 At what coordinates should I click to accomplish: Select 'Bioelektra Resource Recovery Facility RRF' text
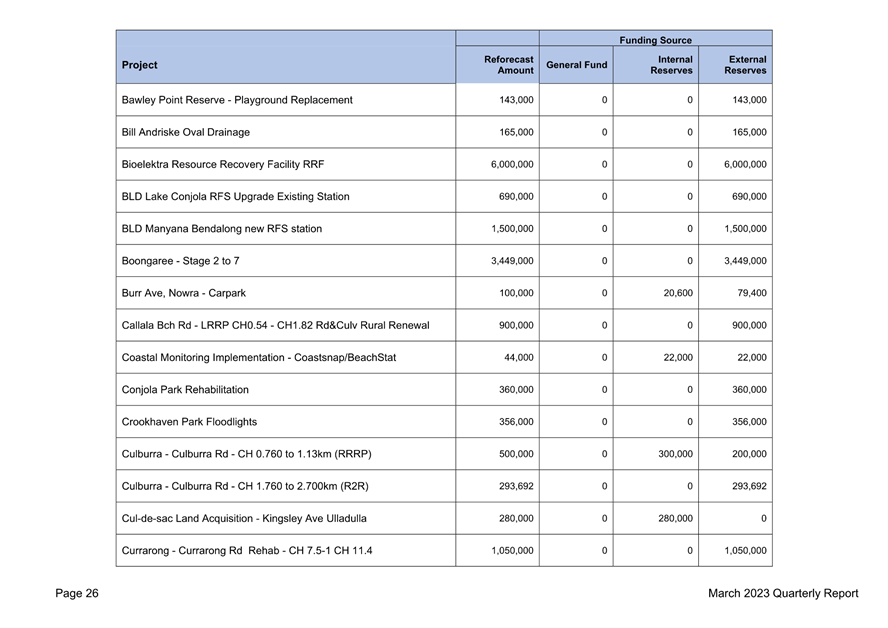(x=223, y=164)
